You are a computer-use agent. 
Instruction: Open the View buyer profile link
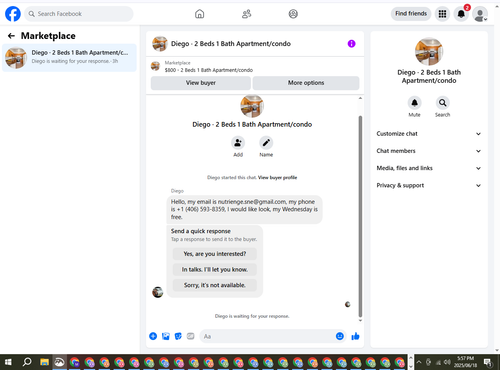click(277, 178)
